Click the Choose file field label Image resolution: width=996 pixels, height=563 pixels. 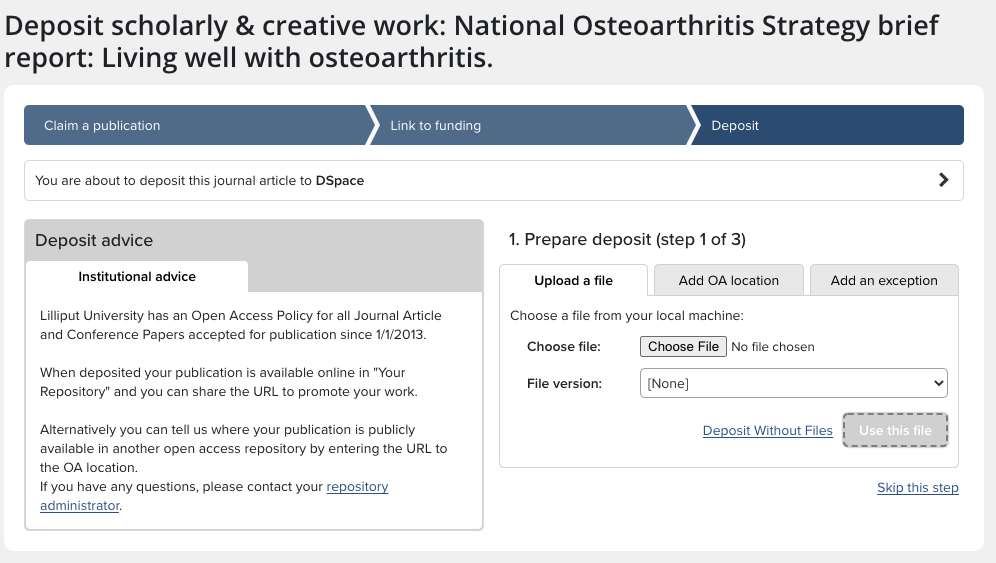point(564,347)
